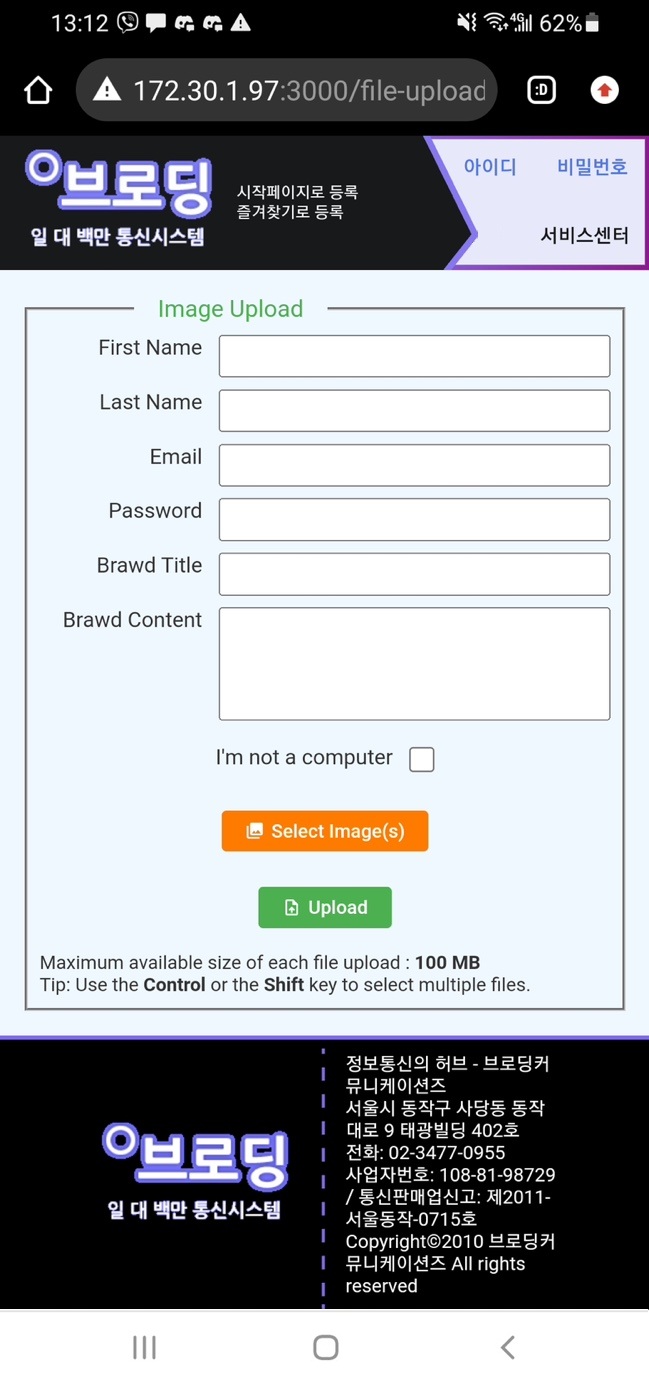Click the Brawding logo in header
This screenshot has width=649, height=1390.
[119, 199]
